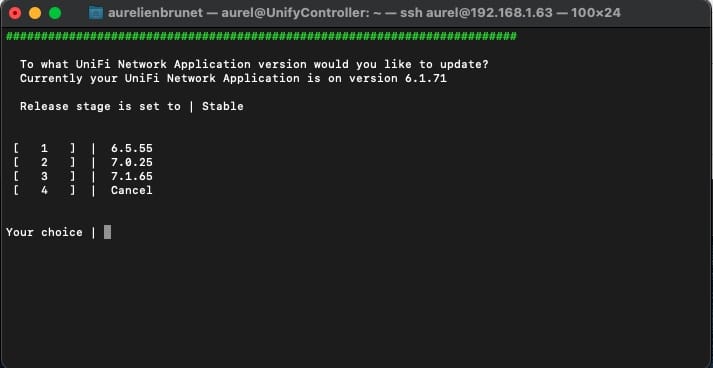Image resolution: width=713 pixels, height=368 pixels.
Task: Click the yellow minimize window button
Action: point(35,13)
